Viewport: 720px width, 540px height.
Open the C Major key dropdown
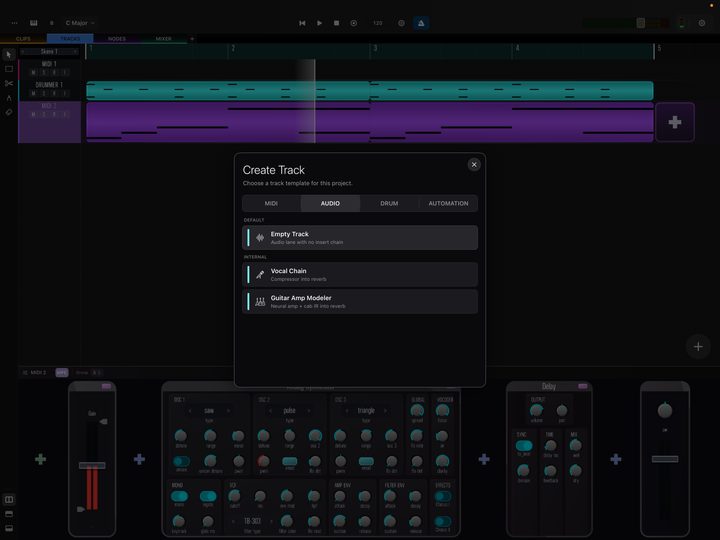click(x=80, y=23)
